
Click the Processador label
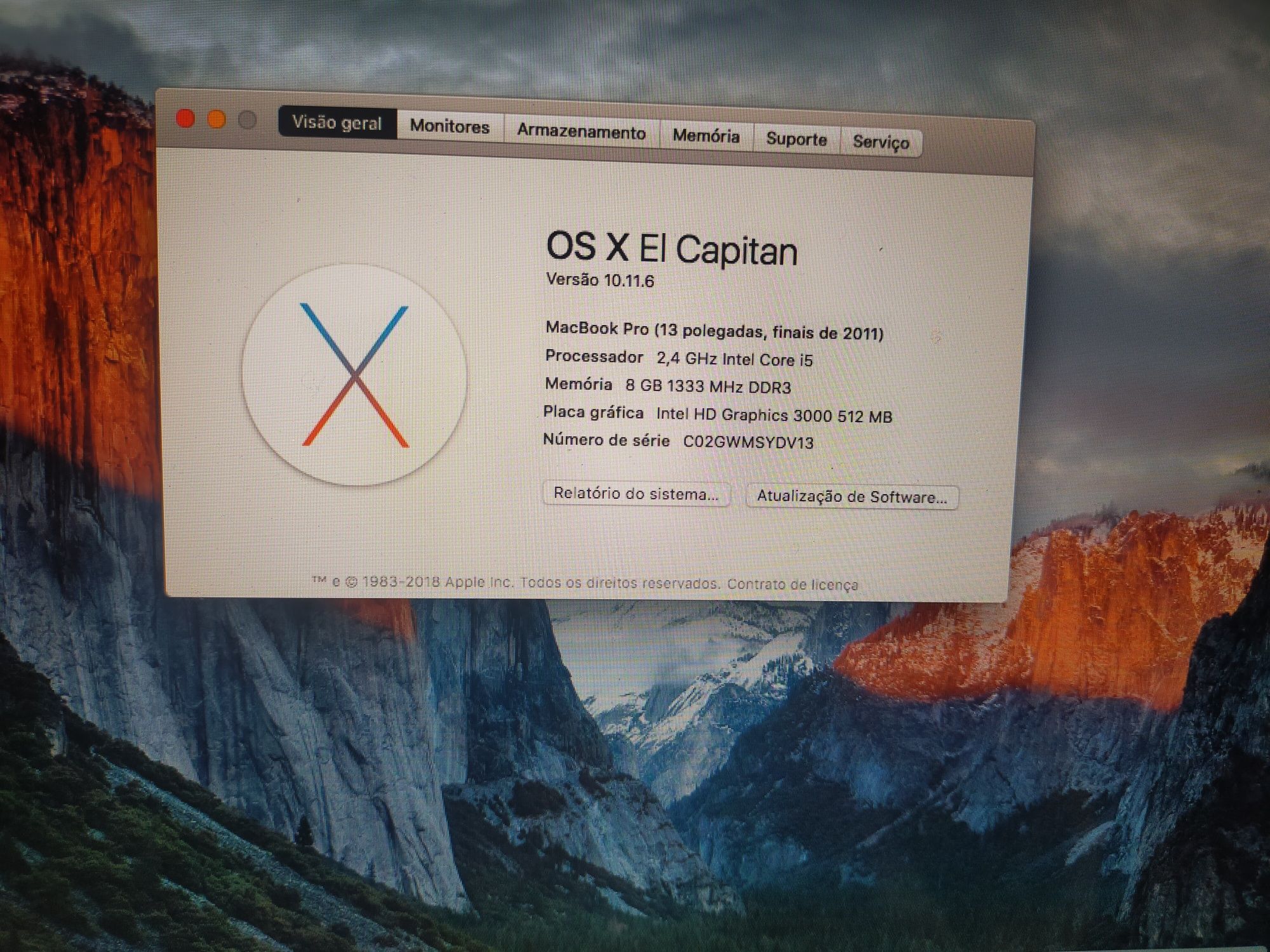pos(594,357)
